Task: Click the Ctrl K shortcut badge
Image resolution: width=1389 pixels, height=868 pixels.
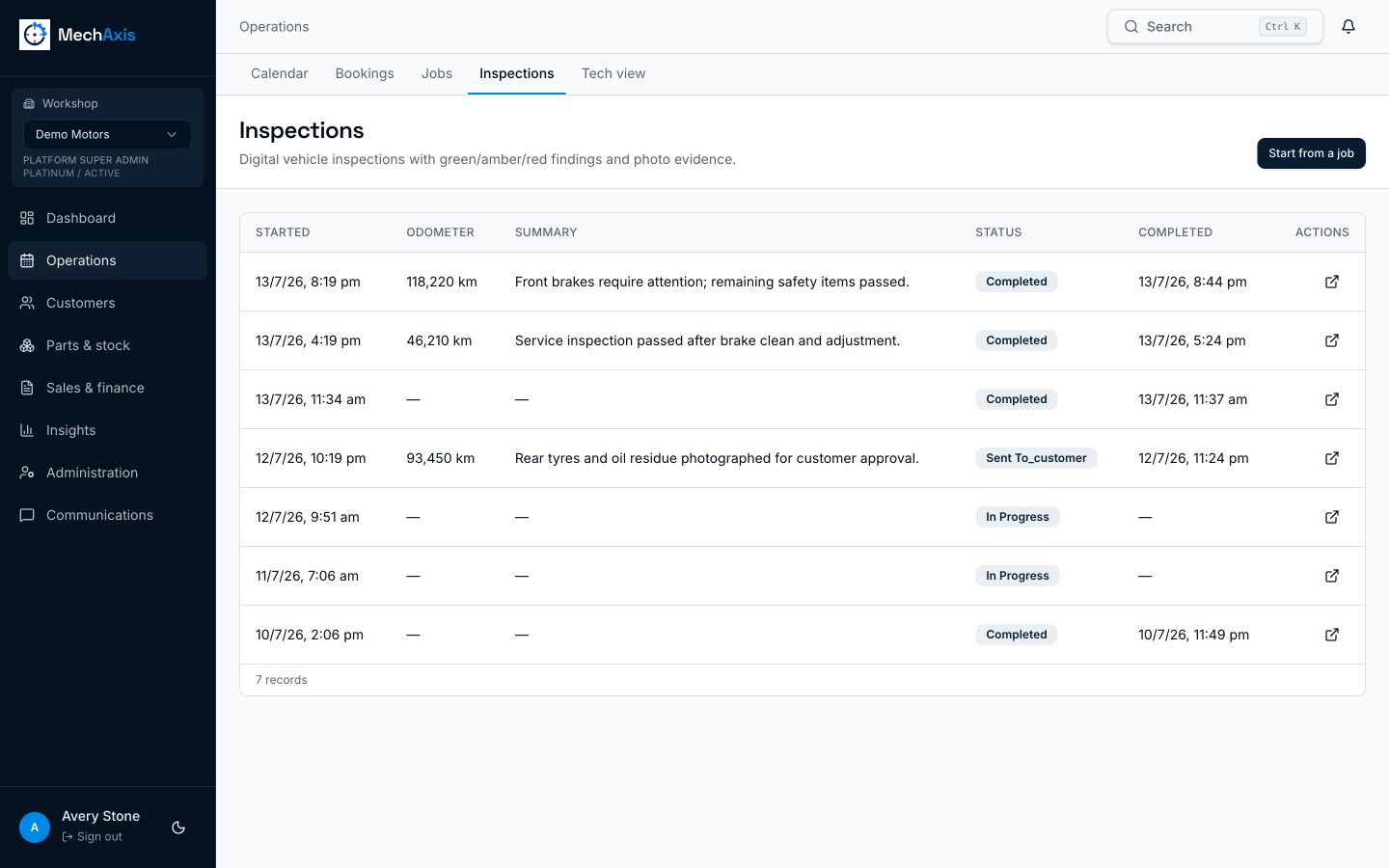Action: [1283, 27]
